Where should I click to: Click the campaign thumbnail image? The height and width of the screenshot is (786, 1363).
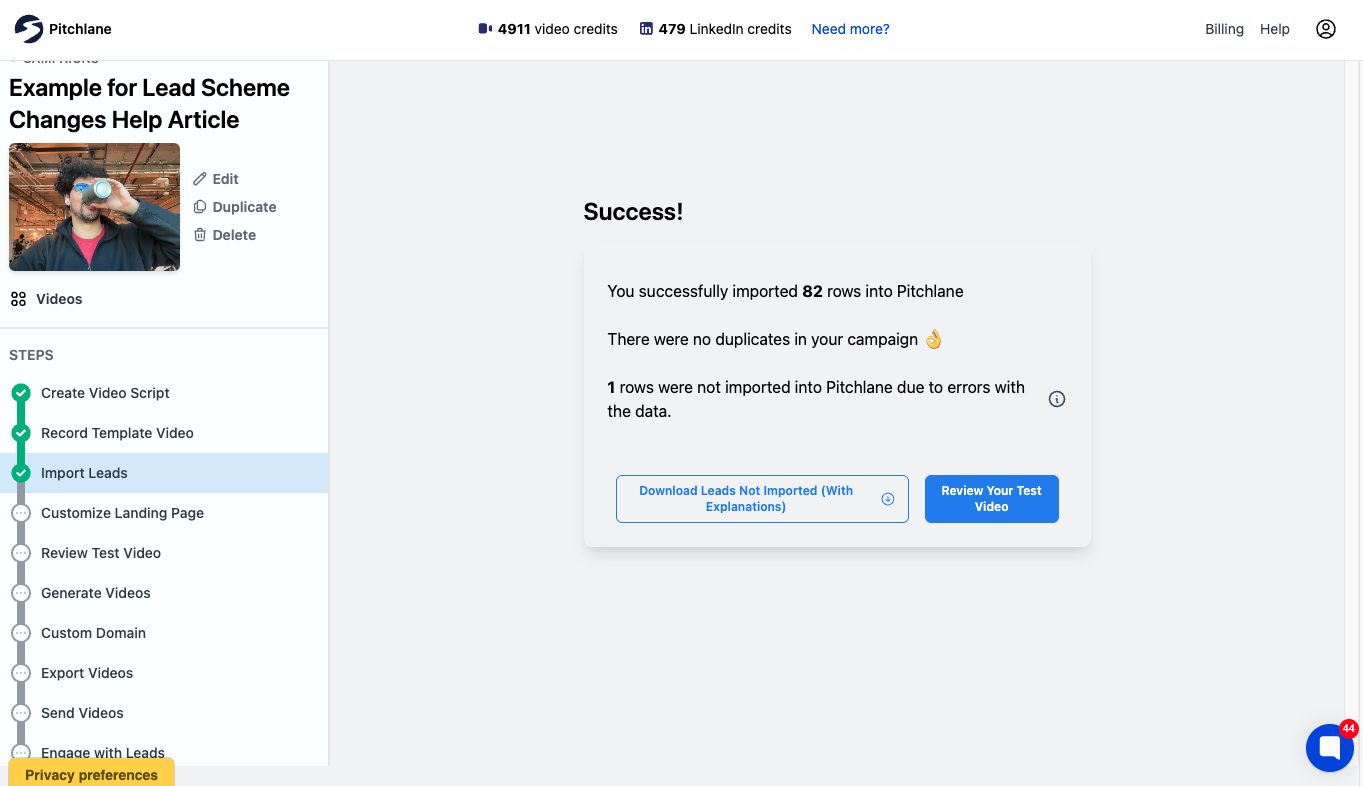(x=95, y=207)
